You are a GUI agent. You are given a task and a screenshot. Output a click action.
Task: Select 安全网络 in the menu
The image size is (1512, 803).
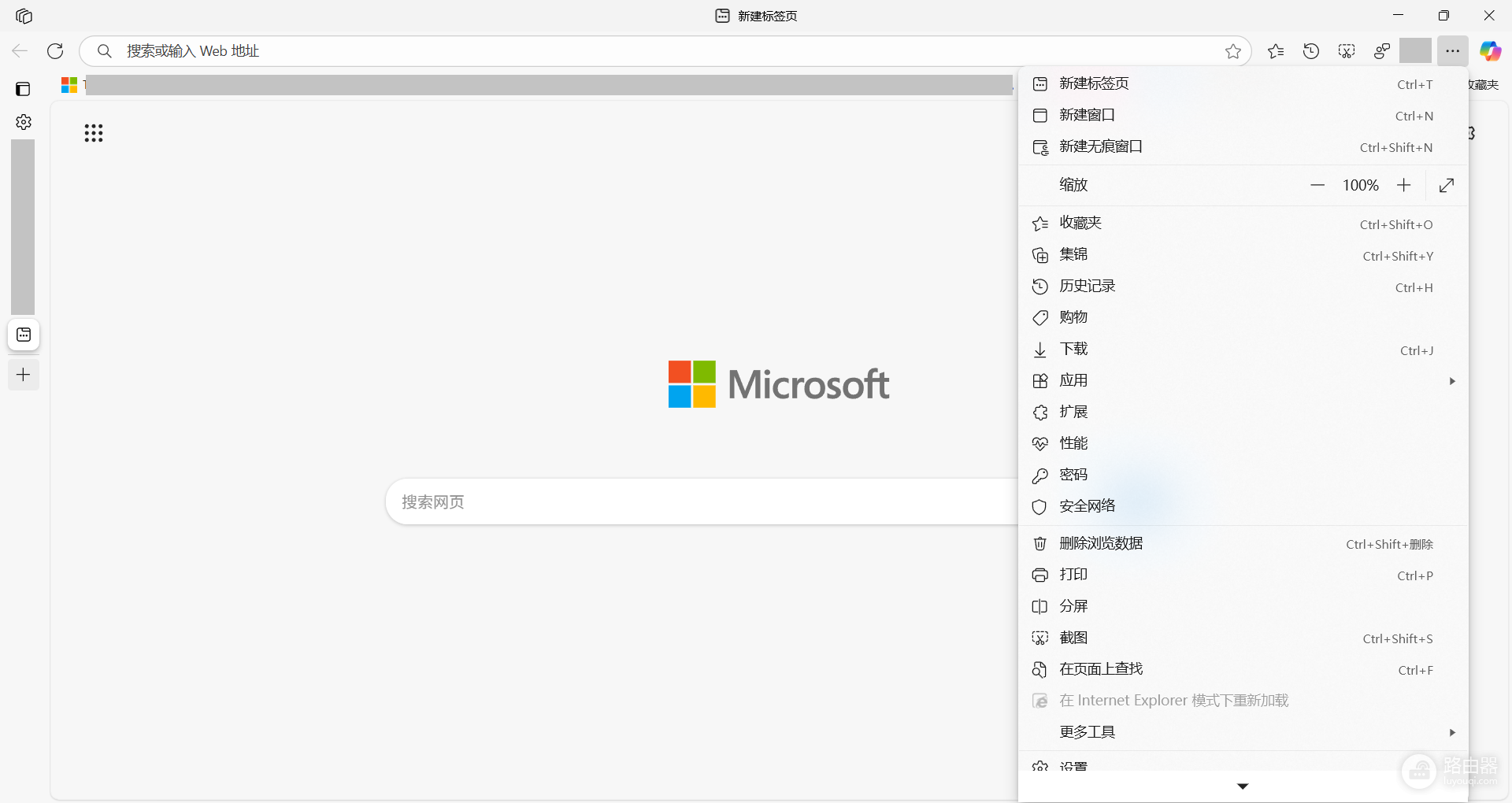(x=1243, y=506)
